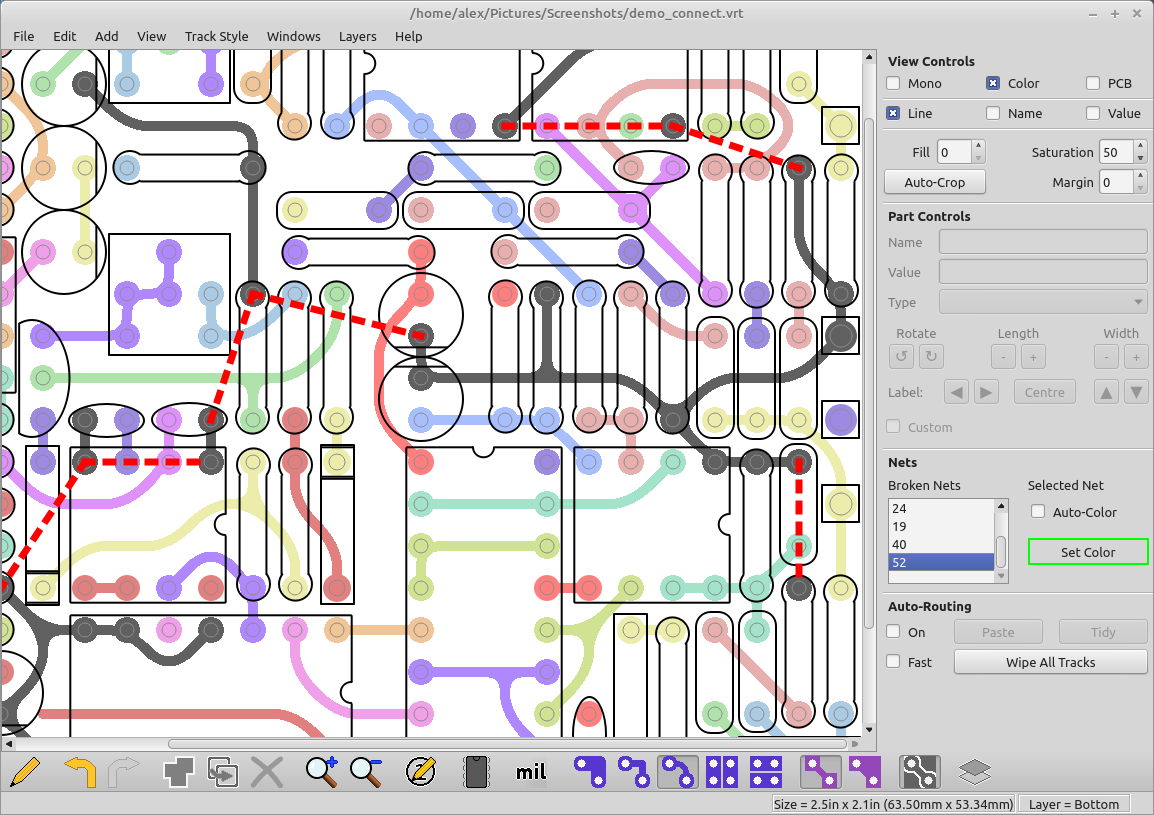
Task: Toggle the PCB view checkbox
Action: tap(1093, 83)
